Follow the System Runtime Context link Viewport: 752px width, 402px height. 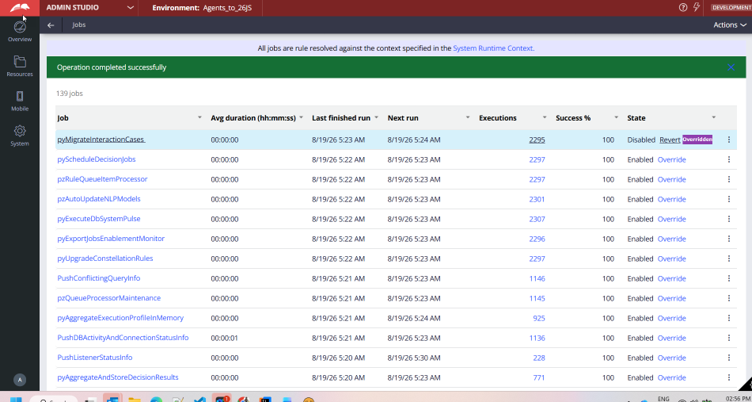[x=494, y=48]
